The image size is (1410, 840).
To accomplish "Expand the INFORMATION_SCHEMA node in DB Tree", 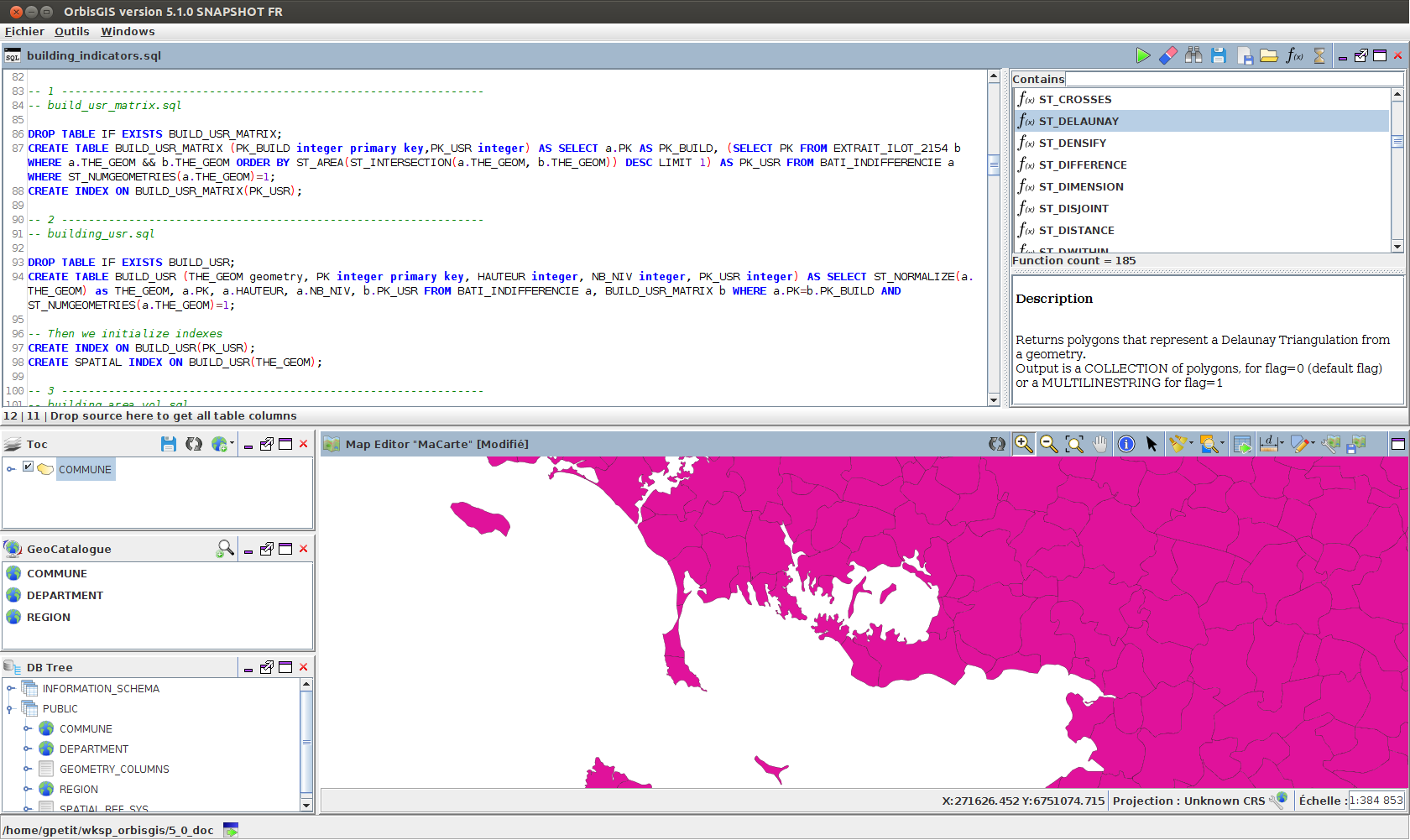I will pyautogui.click(x=11, y=689).
